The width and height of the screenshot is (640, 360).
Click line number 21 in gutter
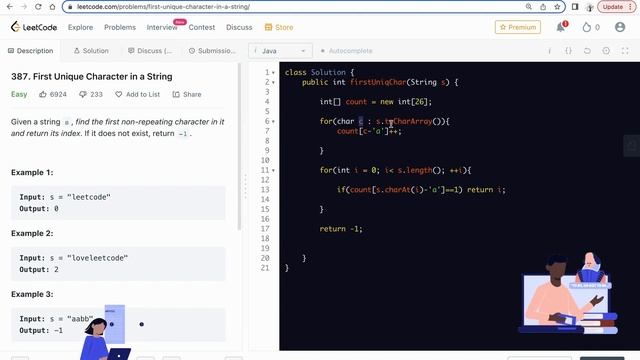(x=265, y=268)
